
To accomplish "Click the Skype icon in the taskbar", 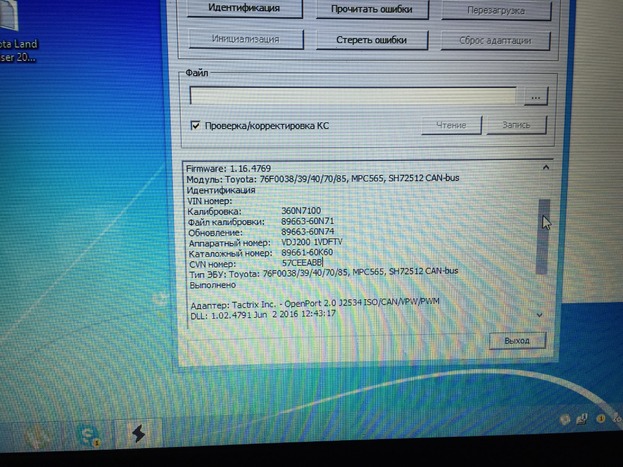I will [88, 436].
